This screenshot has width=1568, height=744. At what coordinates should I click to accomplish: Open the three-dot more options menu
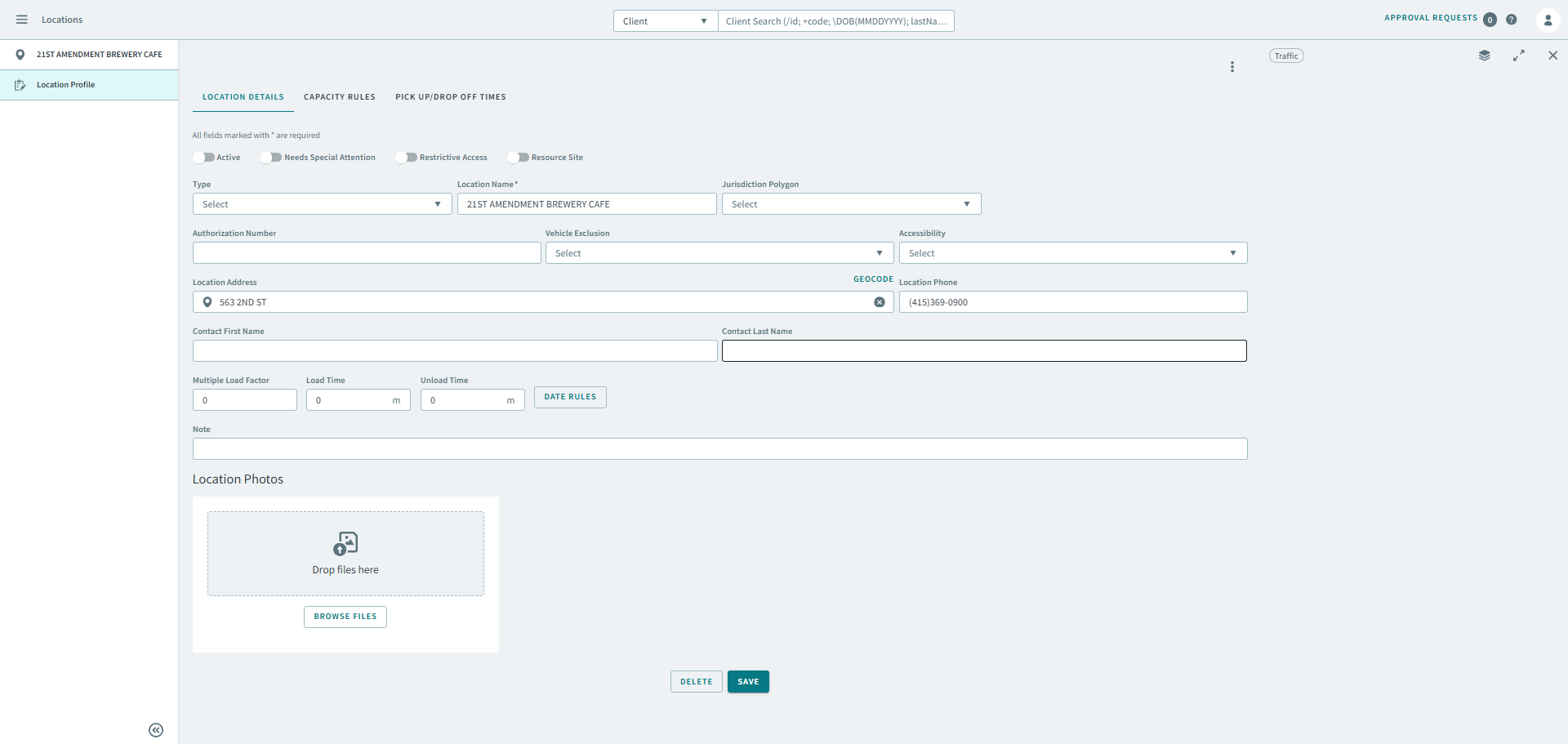(1232, 67)
